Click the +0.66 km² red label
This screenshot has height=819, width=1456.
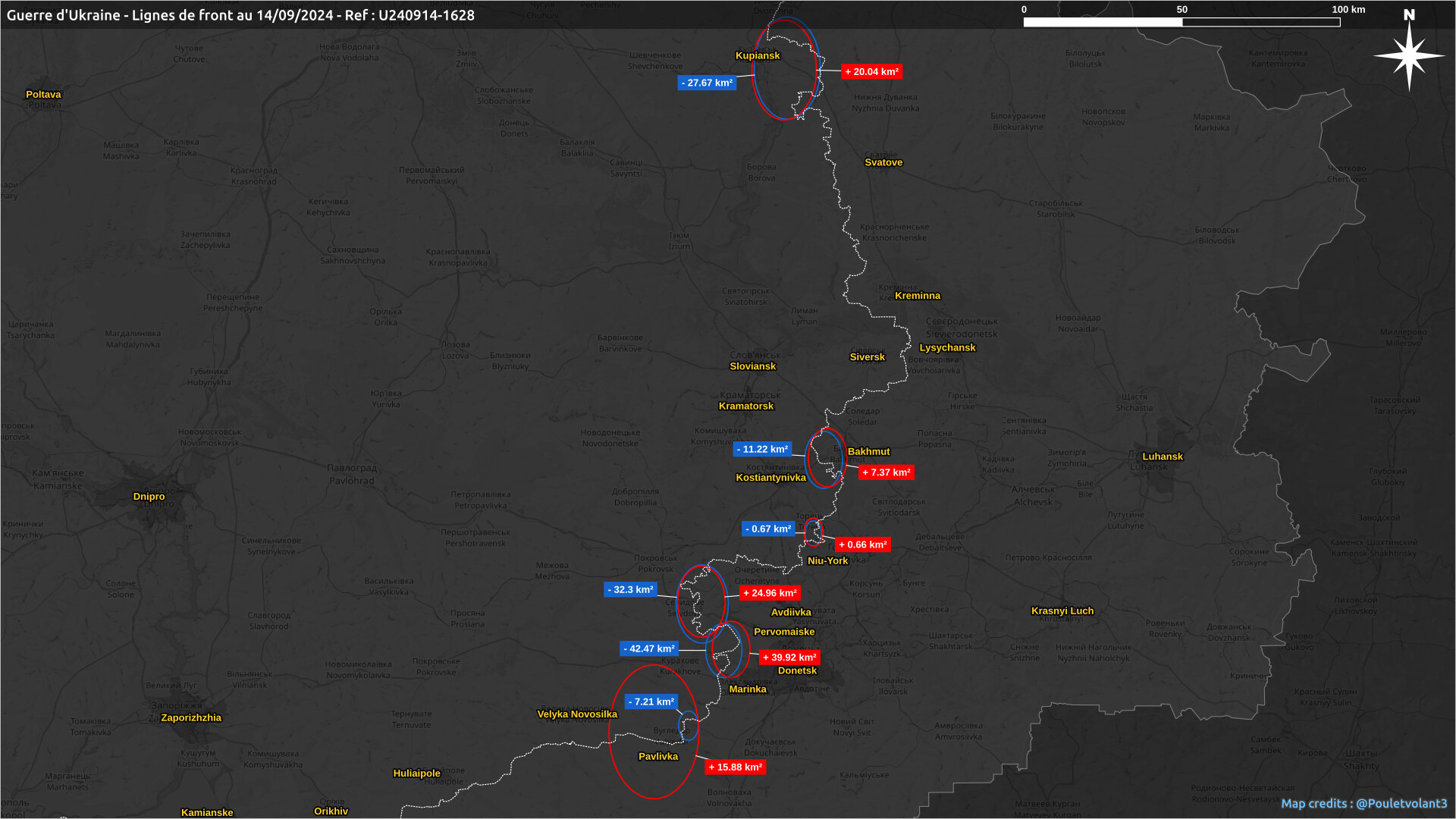click(862, 545)
